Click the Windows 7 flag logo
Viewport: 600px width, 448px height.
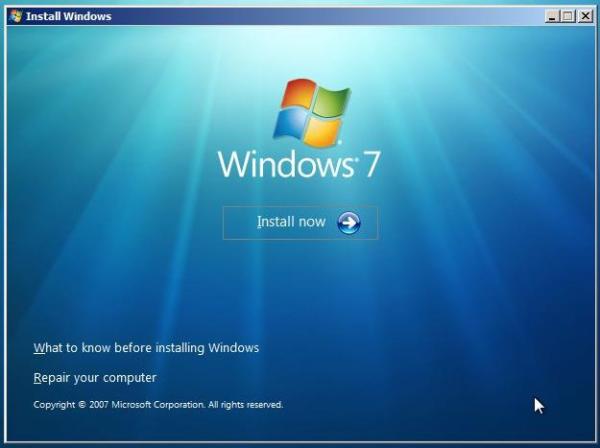[311, 112]
